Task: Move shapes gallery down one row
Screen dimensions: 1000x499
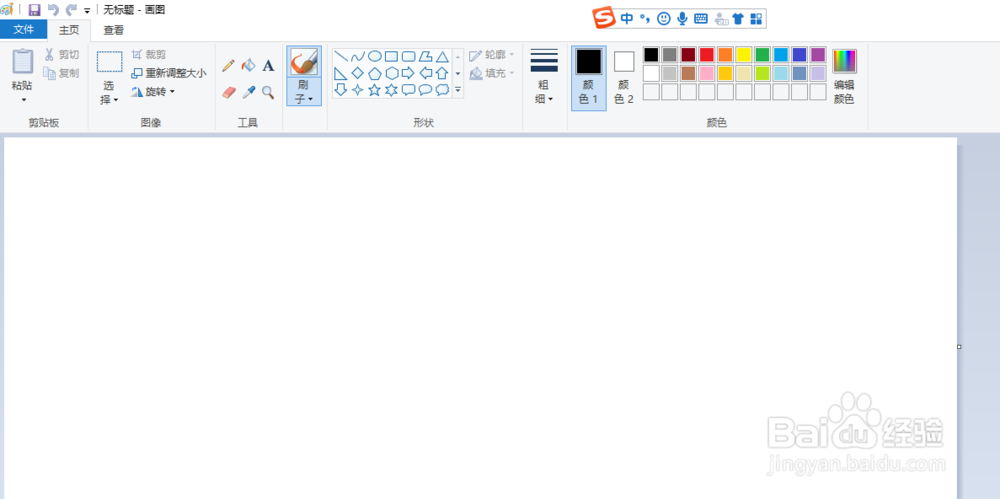Action: [458, 73]
